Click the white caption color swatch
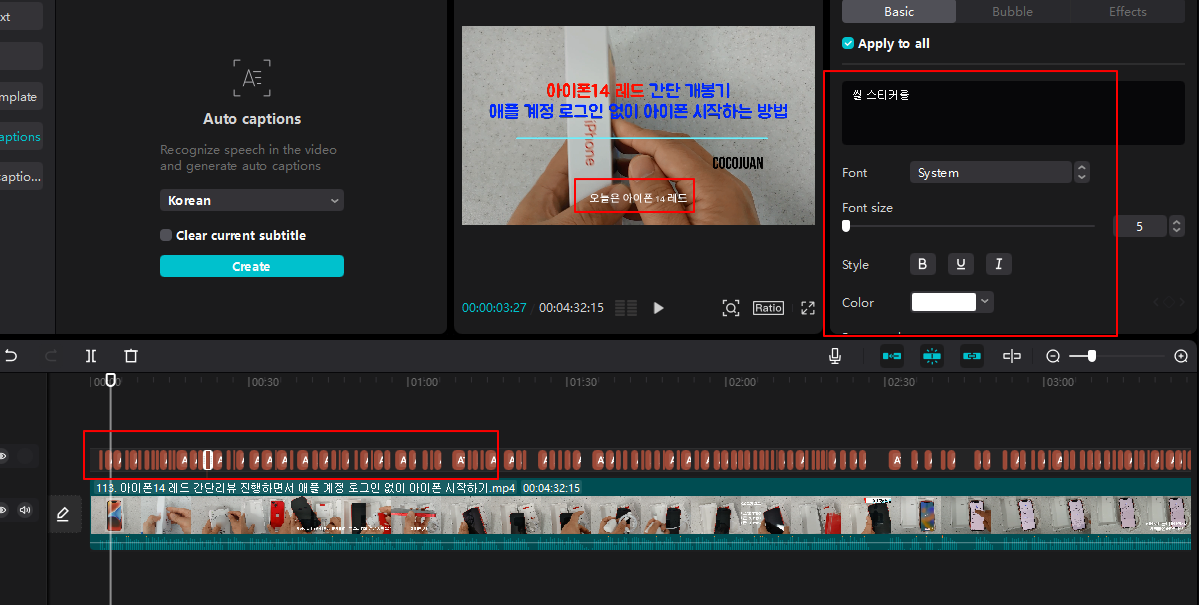The height and width of the screenshot is (605, 1199). [x=944, y=301]
